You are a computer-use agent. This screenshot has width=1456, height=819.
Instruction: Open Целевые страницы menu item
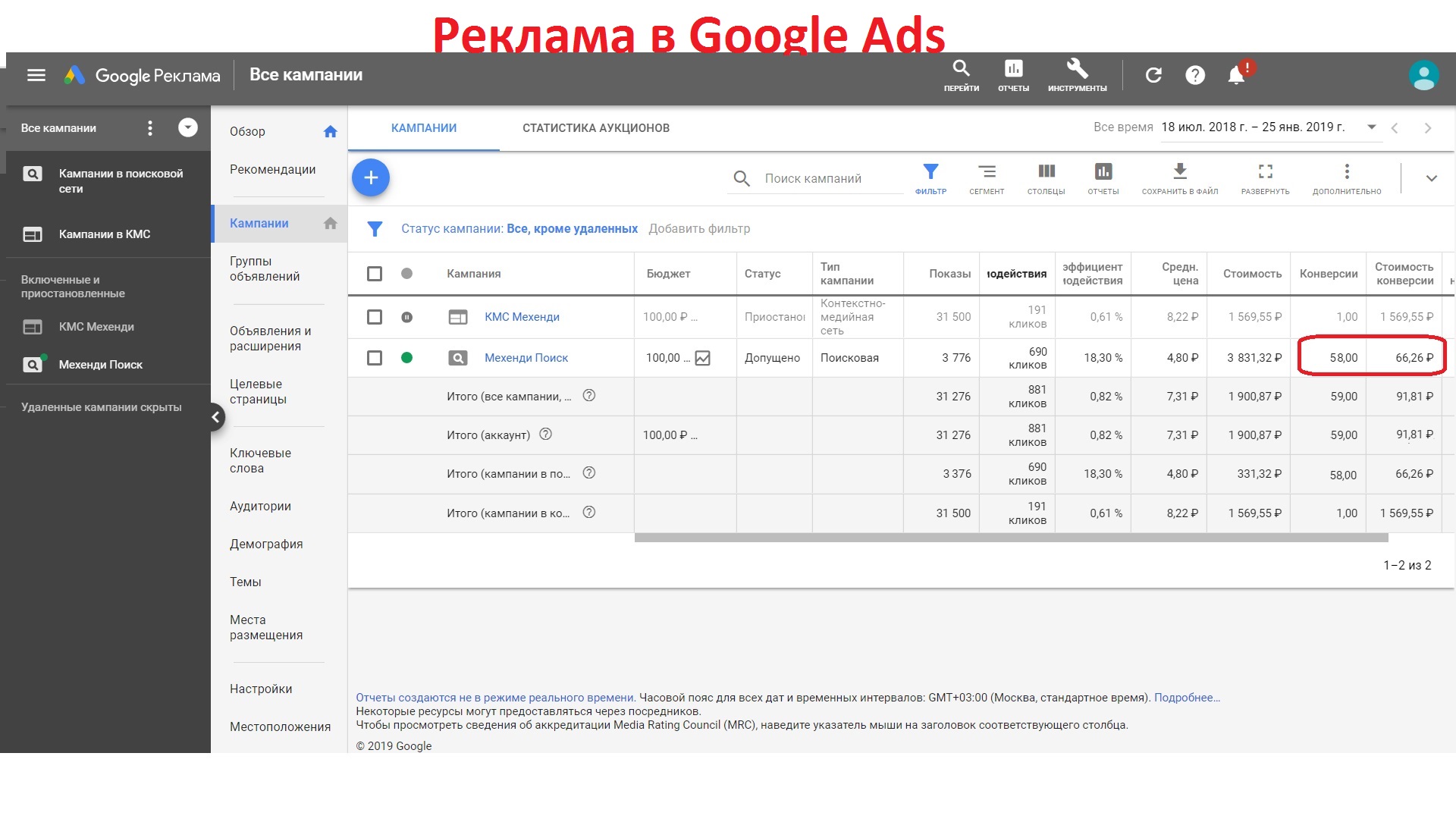(x=258, y=391)
